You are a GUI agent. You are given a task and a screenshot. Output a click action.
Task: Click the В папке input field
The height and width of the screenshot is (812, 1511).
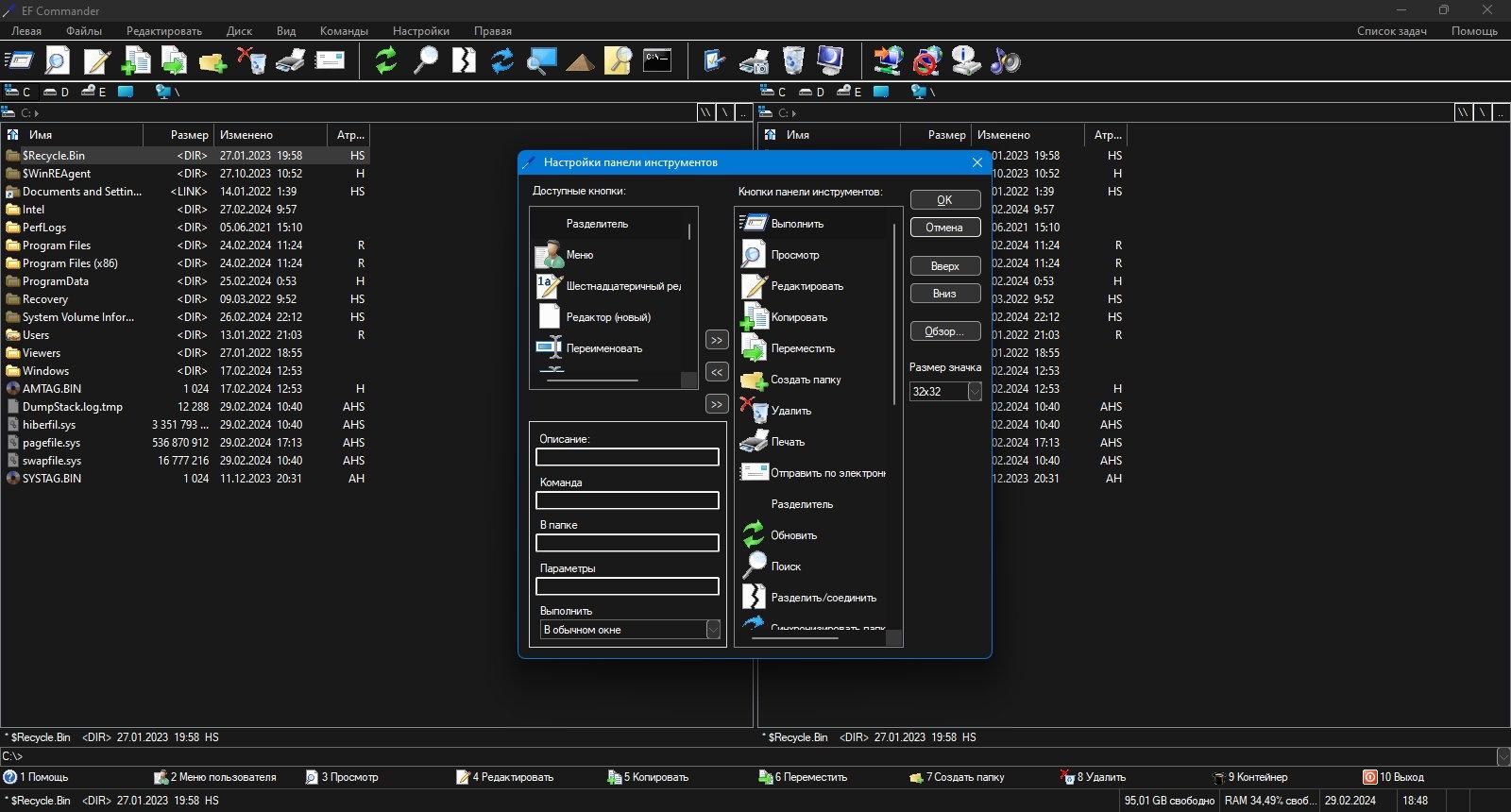coord(627,543)
